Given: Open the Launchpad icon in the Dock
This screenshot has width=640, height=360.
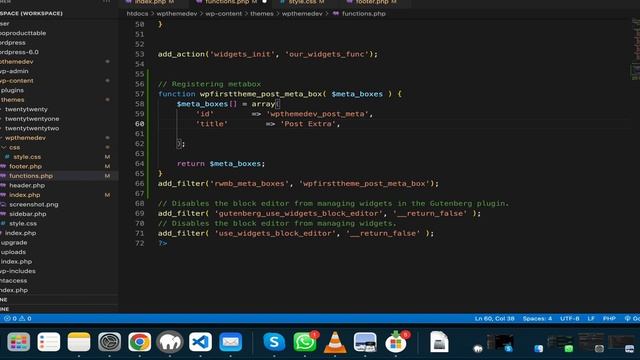Looking at the screenshot, I should pos(18,342).
